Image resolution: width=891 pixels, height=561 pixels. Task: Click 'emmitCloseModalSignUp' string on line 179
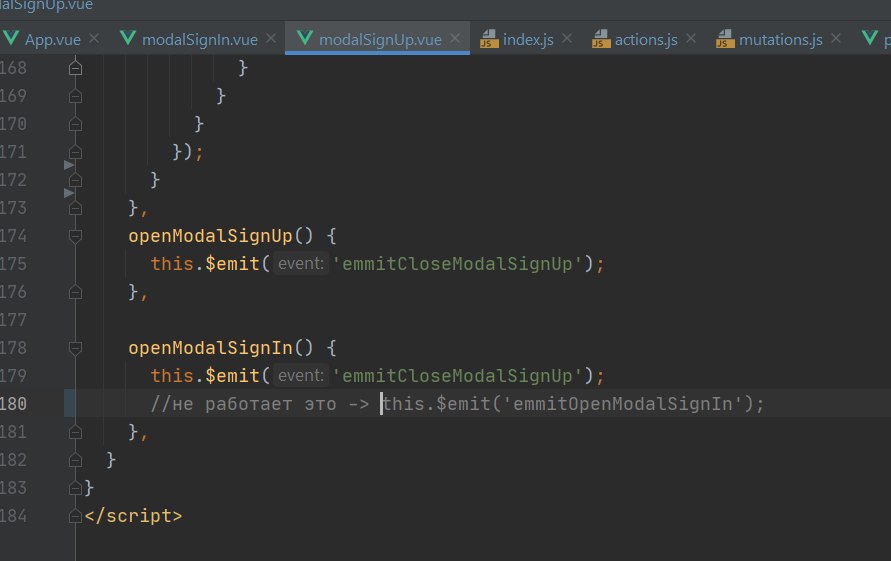tap(457, 376)
